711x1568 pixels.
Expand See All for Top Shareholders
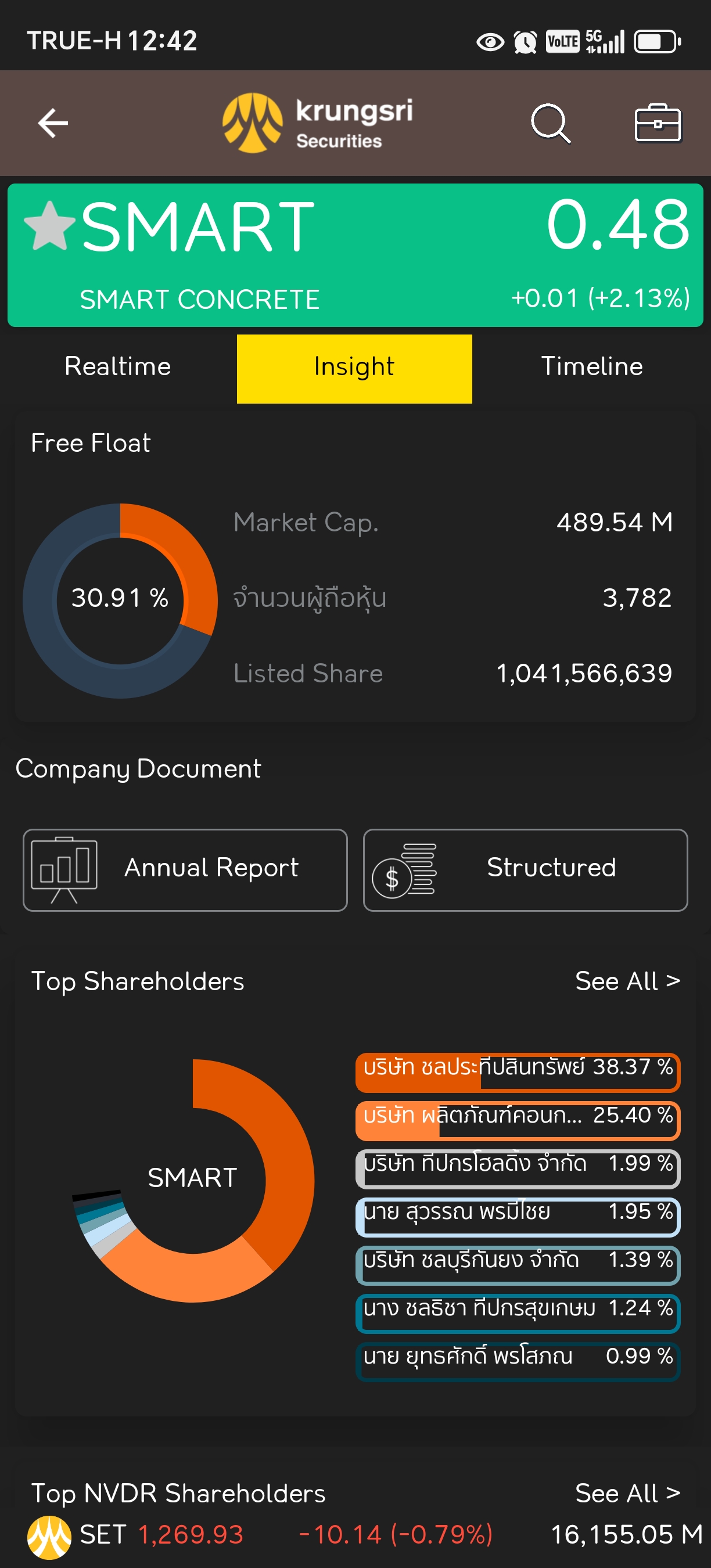coord(627,981)
